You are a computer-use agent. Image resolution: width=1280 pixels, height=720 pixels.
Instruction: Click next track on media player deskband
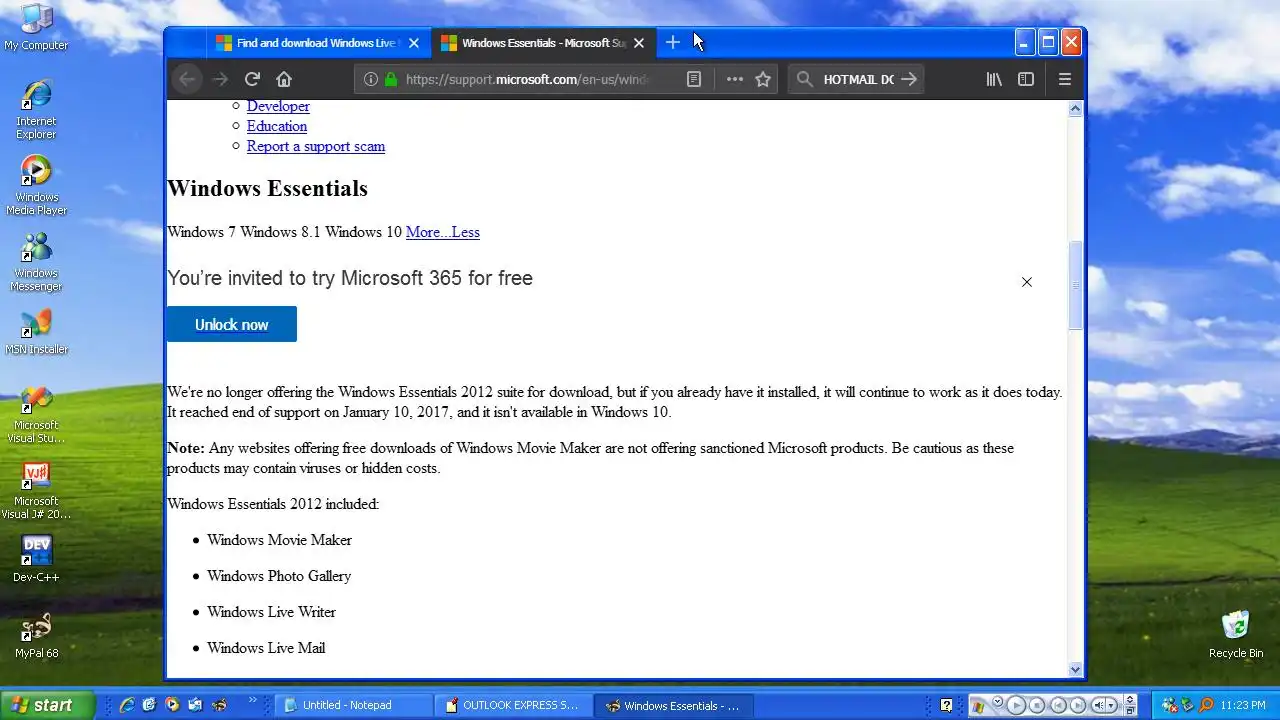point(1078,705)
